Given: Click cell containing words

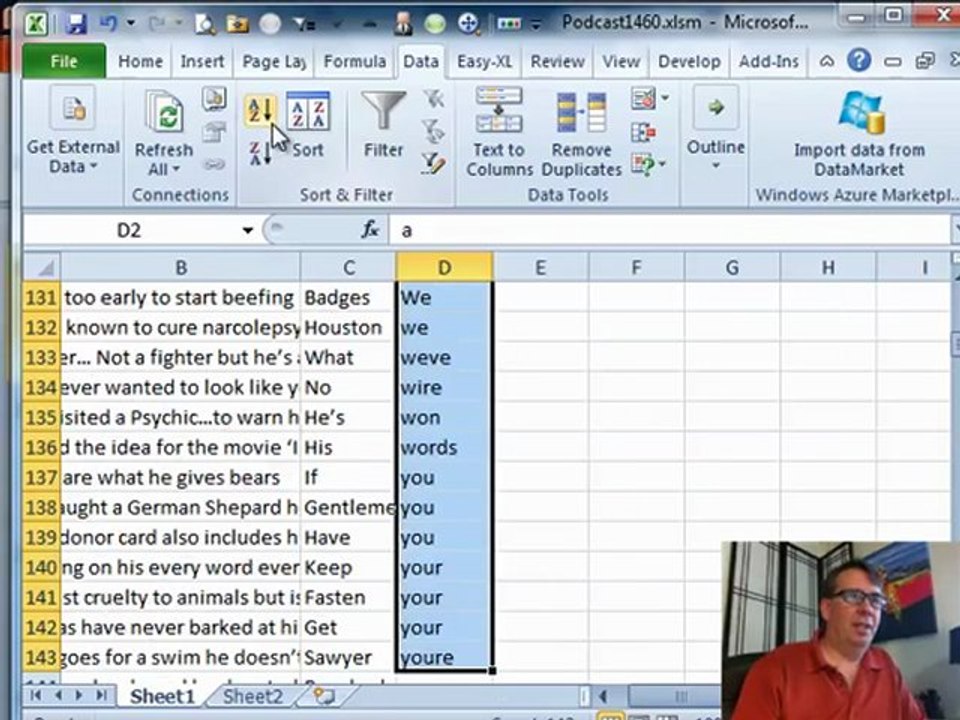Looking at the screenshot, I should tap(444, 448).
